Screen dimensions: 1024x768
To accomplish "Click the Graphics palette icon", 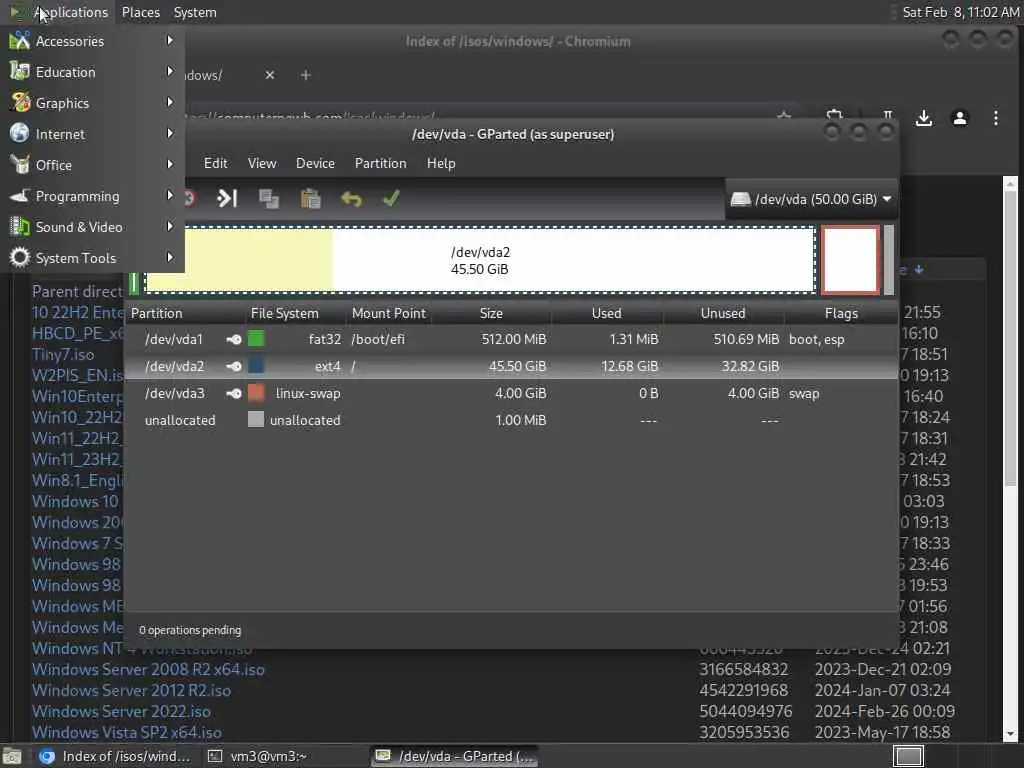I will pyautogui.click(x=20, y=103).
